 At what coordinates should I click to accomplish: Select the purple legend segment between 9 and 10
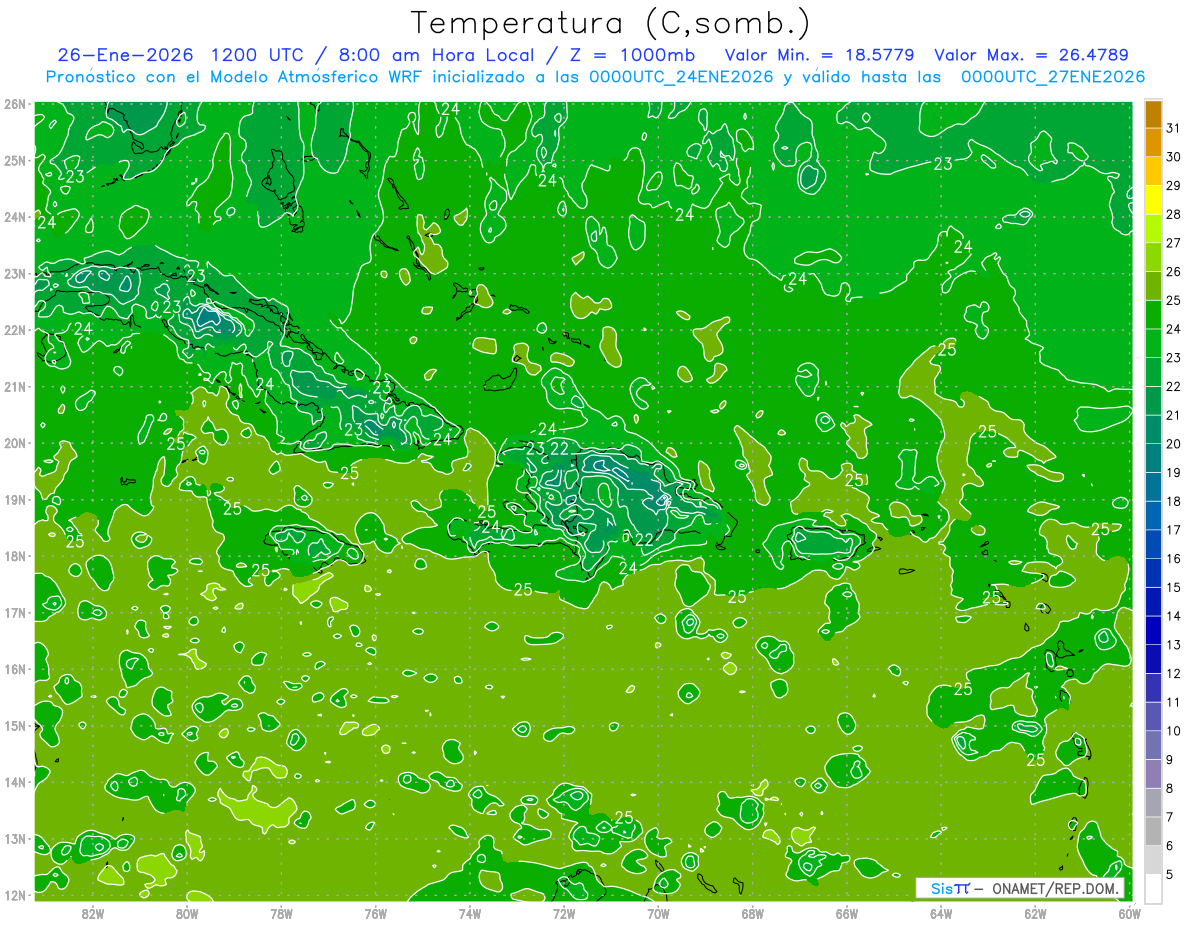click(1153, 746)
